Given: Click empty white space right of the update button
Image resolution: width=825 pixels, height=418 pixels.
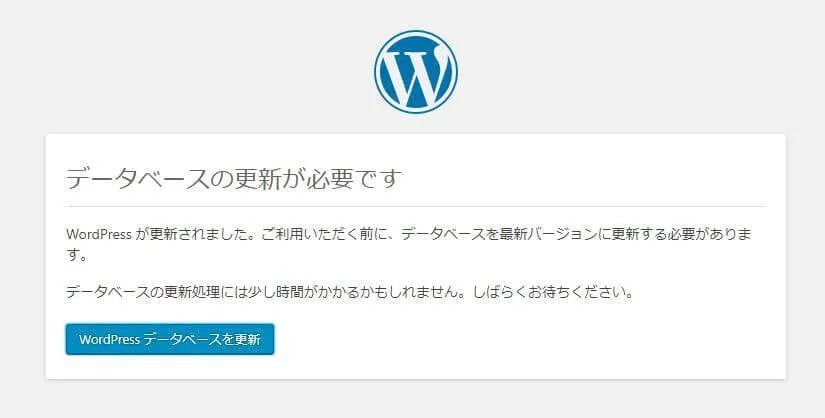Looking at the screenshot, I should click(x=520, y=340).
